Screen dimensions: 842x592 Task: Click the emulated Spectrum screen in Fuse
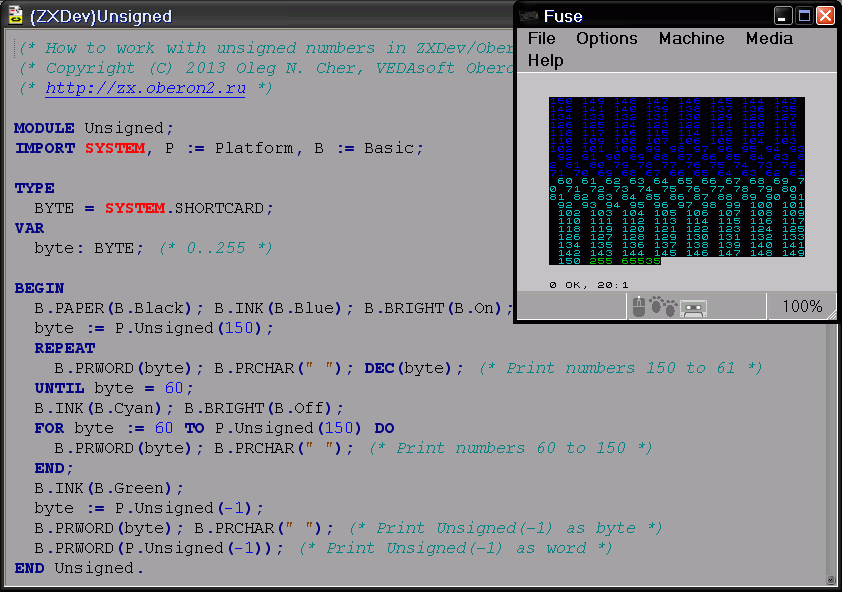pyautogui.click(x=677, y=181)
